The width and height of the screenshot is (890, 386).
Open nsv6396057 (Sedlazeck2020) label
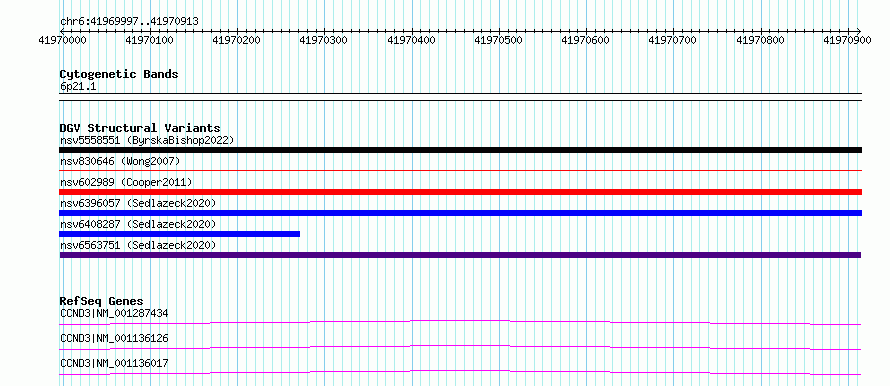tap(138, 203)
